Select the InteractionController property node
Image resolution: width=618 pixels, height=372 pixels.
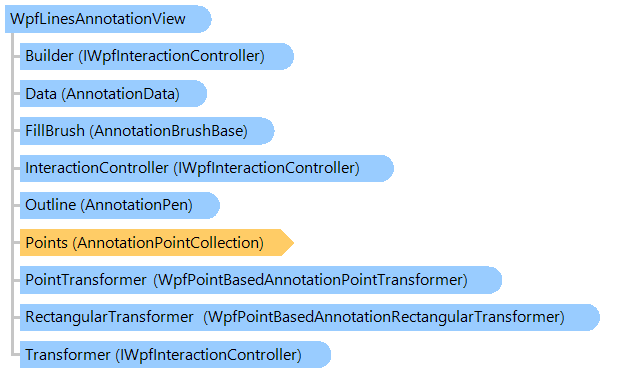pyautogui.click(x=207, y=168)
